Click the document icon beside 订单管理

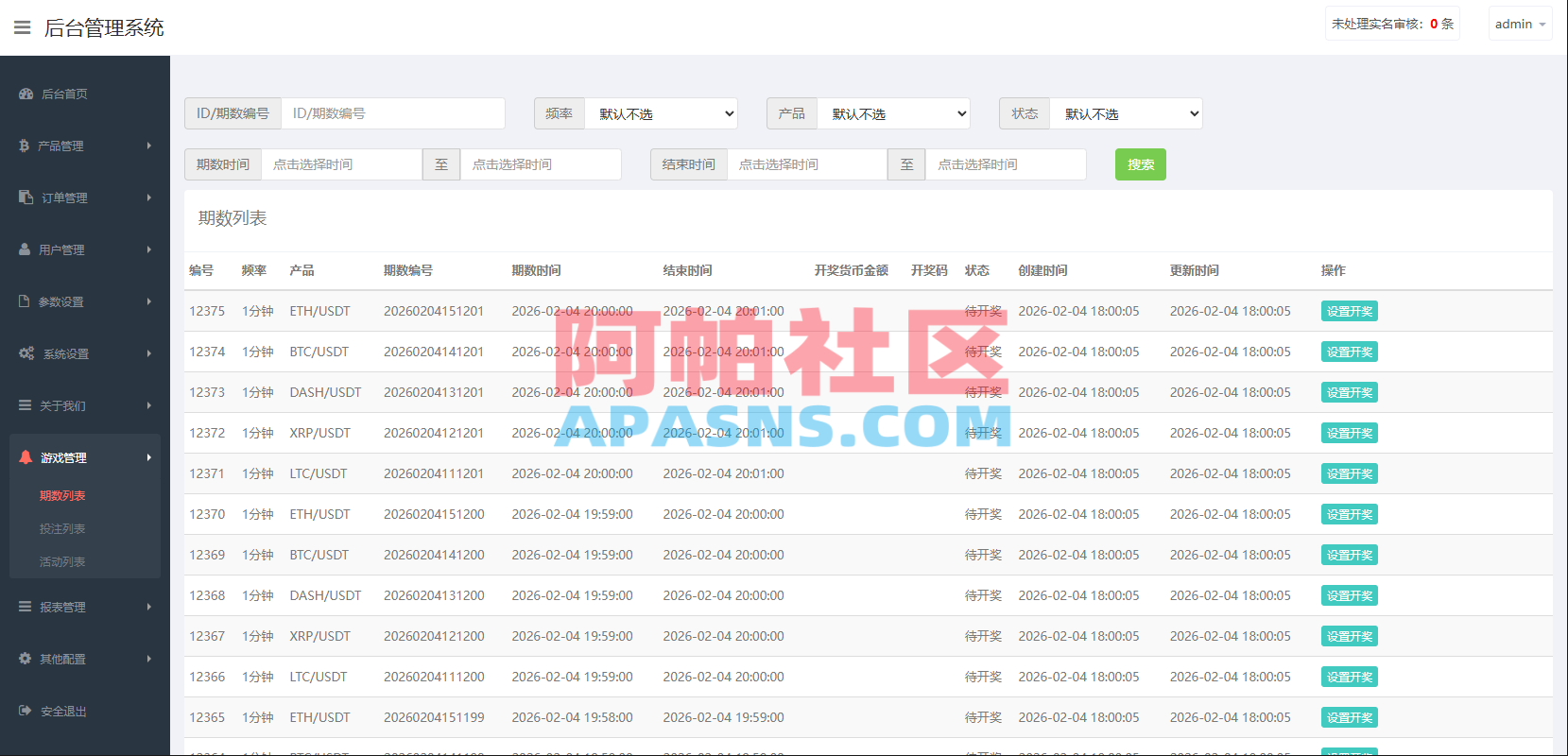pos(26,198)
